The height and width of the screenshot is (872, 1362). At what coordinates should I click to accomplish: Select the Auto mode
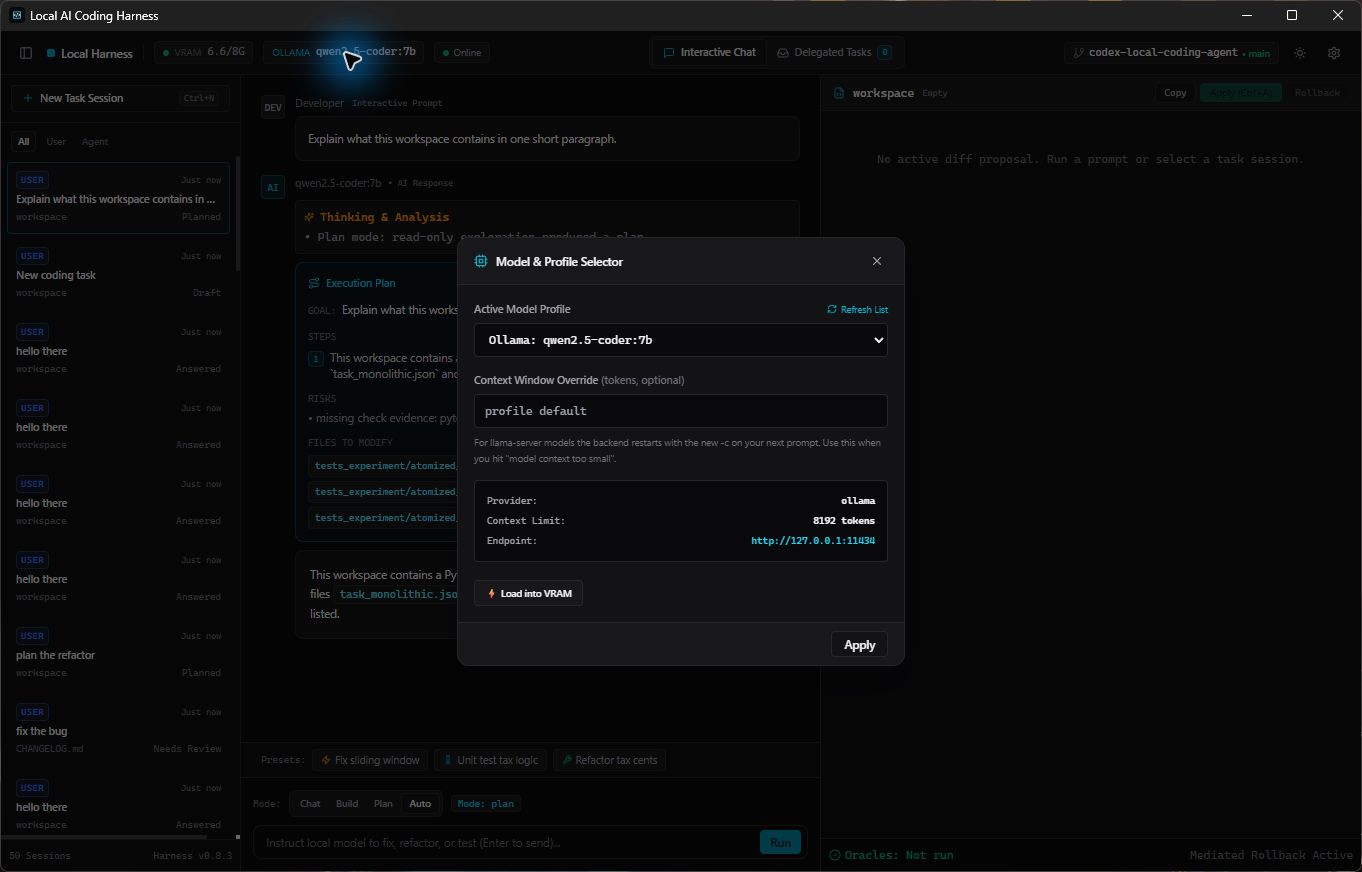pyautogui.click(x=420, y=804)
